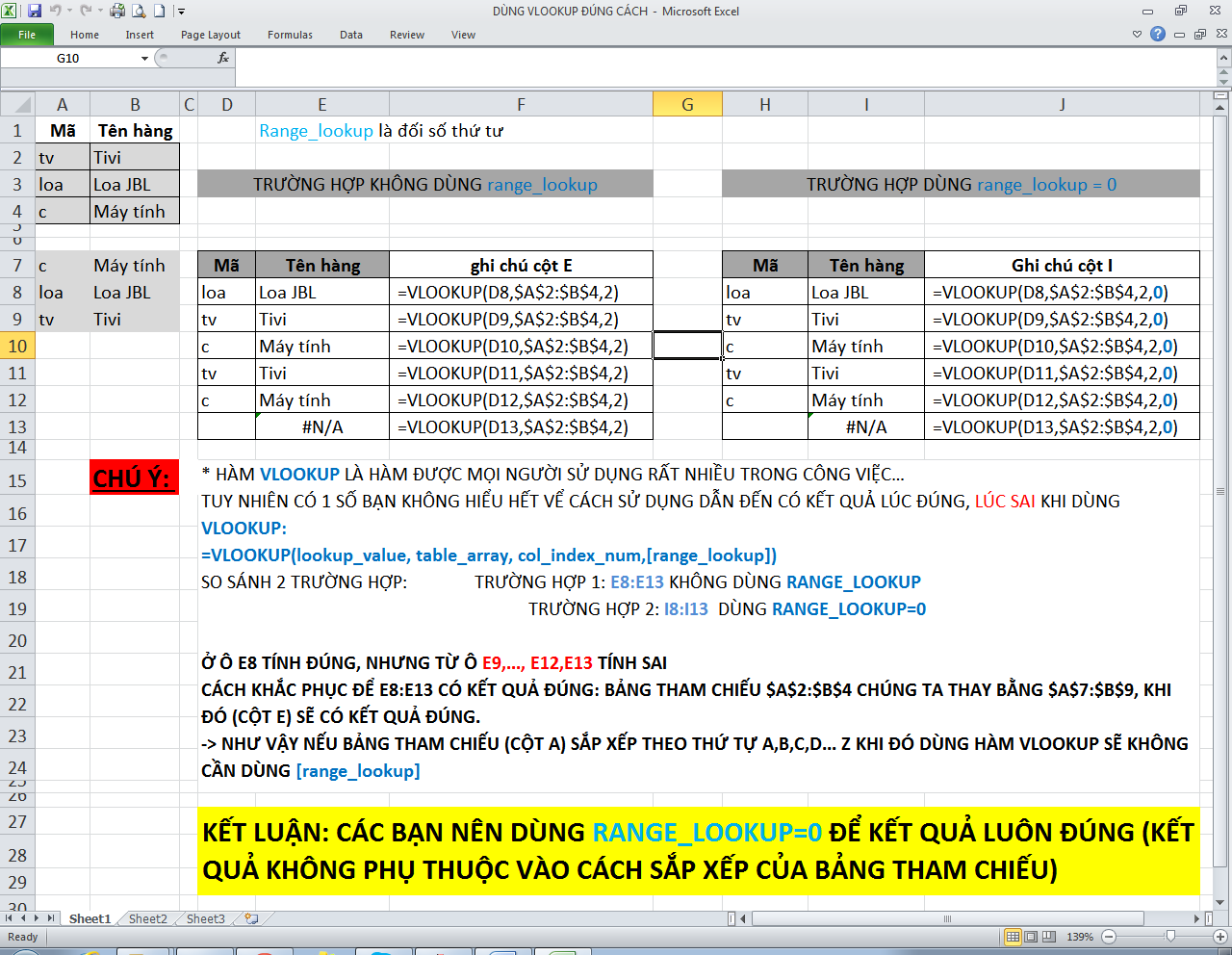The width and height of the screenshot is (1232, 955).
Task: Open the green File button
Action: pos(27,35)
